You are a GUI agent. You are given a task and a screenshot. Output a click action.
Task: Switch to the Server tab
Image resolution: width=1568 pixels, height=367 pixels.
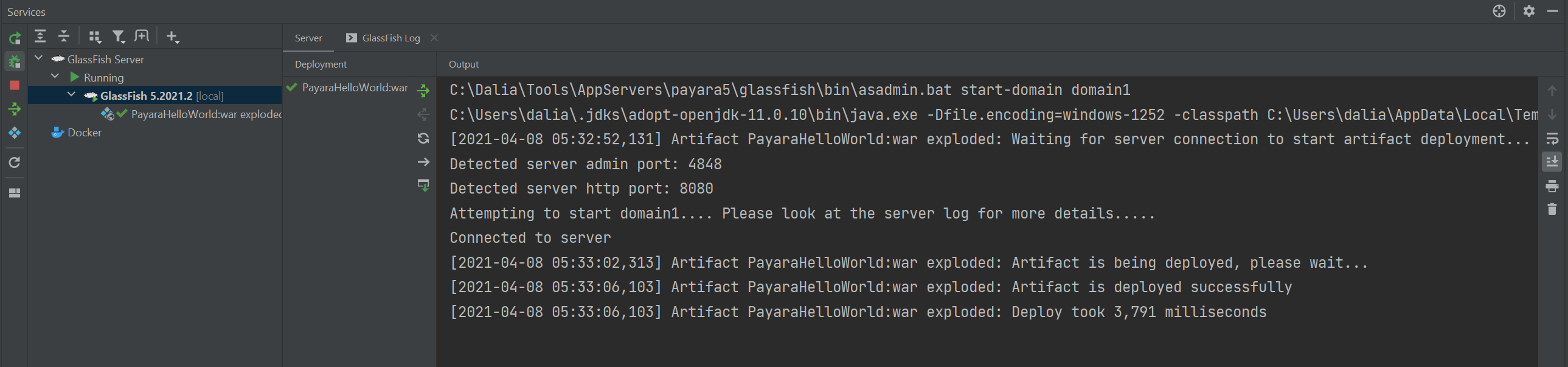tap(308, 38)
